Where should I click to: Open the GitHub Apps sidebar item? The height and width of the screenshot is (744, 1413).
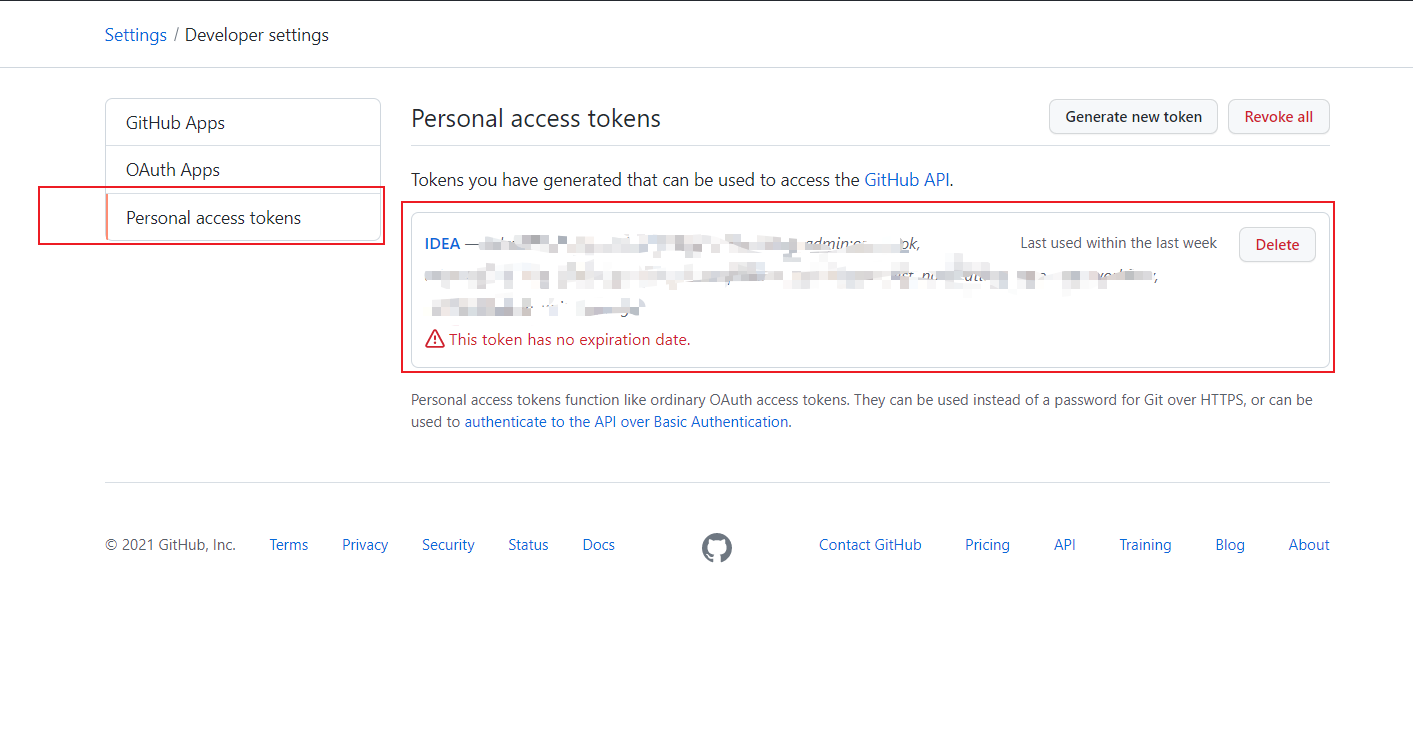[243, 123]
